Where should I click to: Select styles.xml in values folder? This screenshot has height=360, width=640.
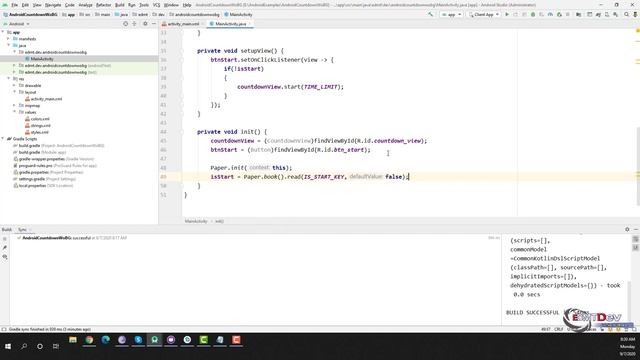coord(40,132)
